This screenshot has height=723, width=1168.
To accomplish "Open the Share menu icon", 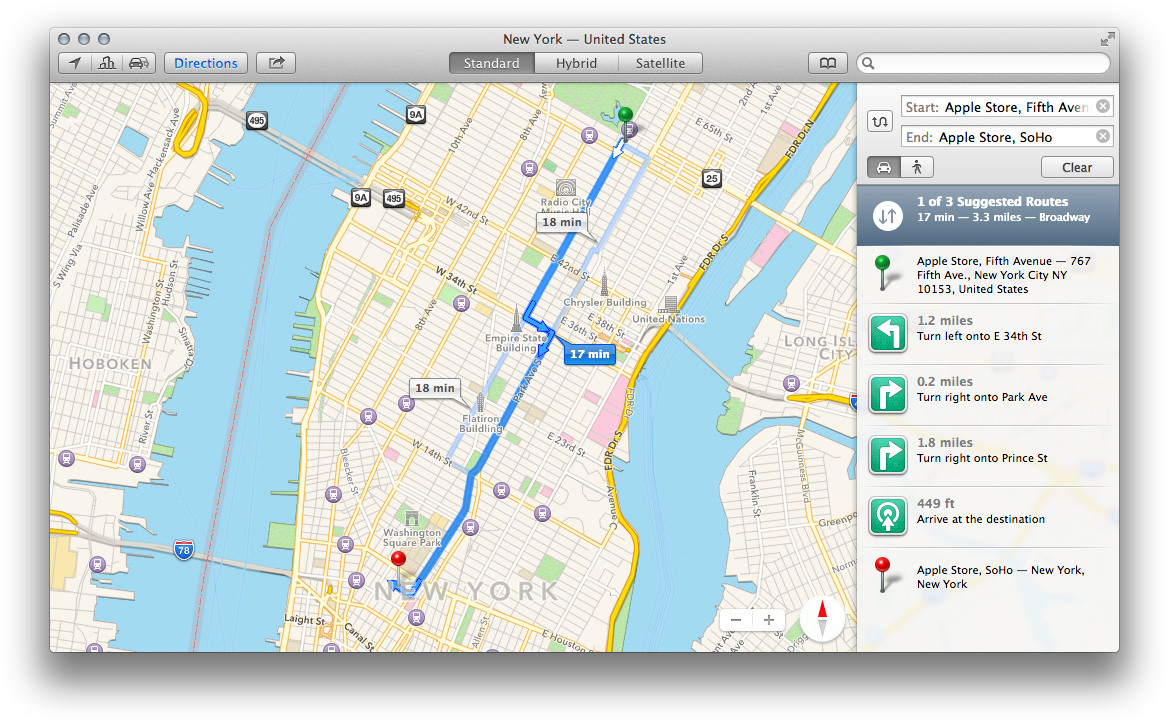I will 275,62.
